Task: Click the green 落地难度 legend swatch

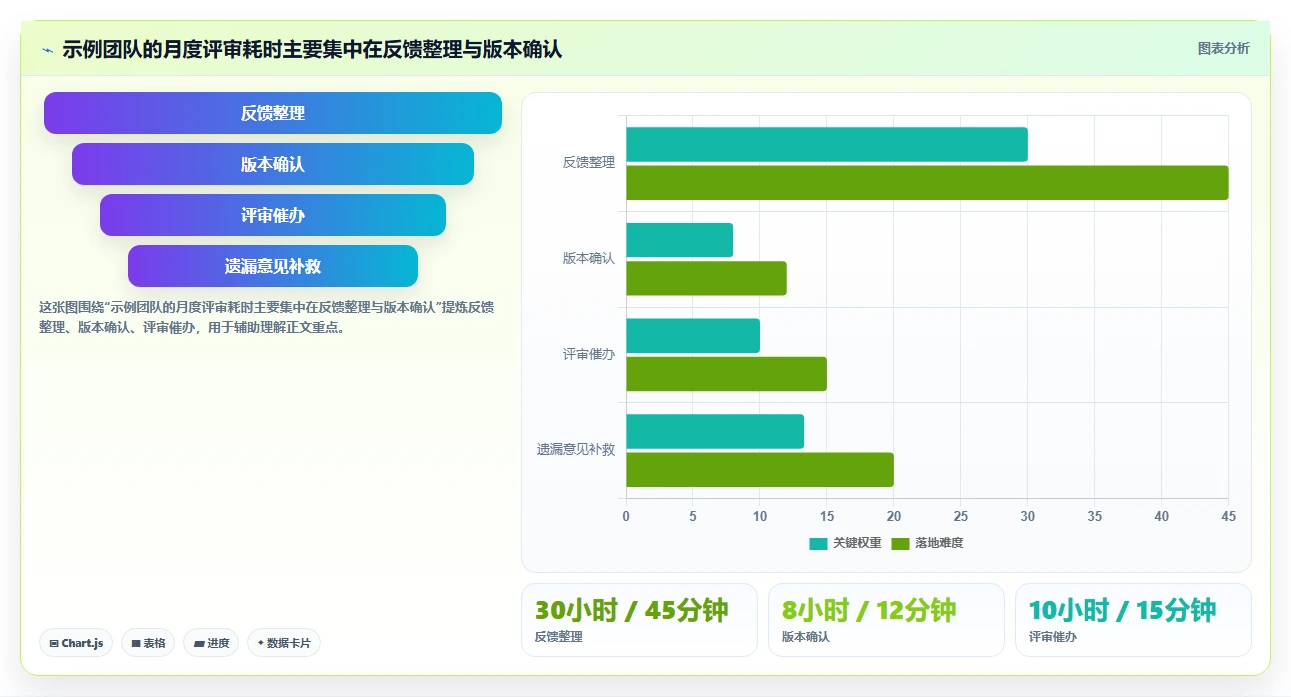Action: coord(900,544)
